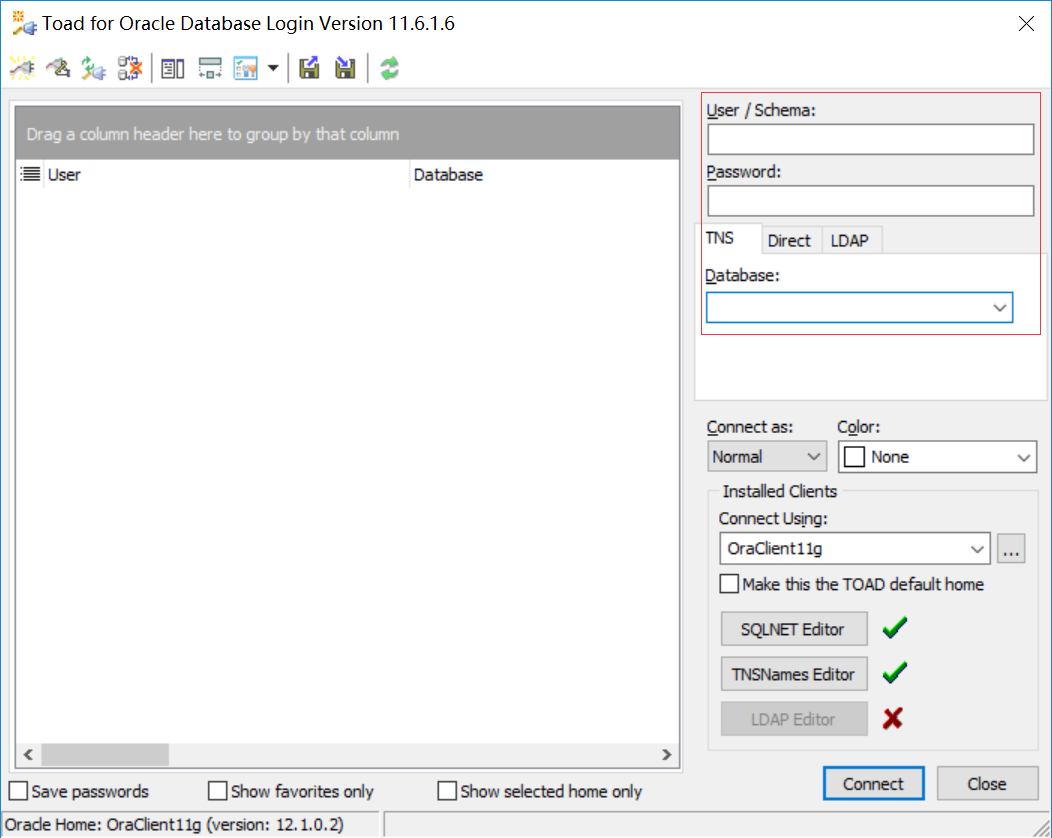Click the edit connection icon
Image resolution: width=1052 pixels, height=838 pixels.
tap(58, 68)
